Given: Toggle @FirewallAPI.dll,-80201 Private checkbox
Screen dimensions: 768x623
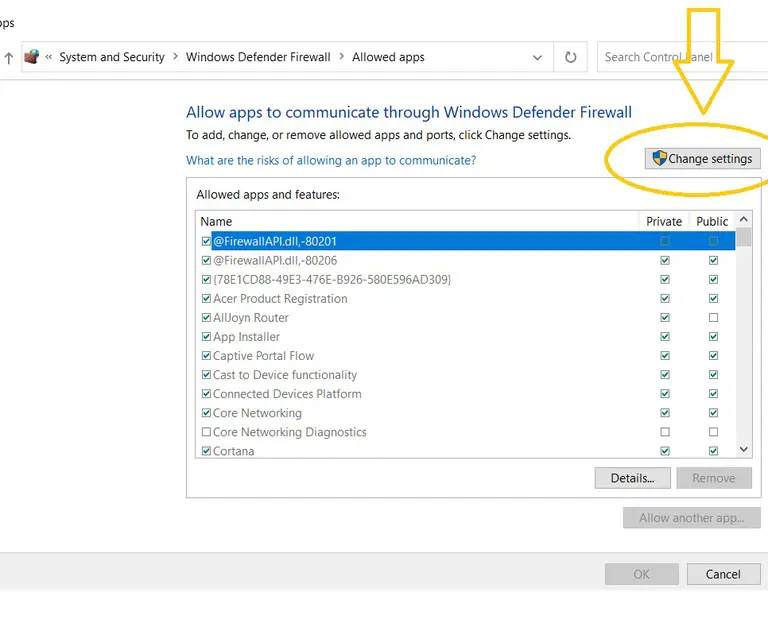Looking at the screenshot, I should click(x=665, y=241).
